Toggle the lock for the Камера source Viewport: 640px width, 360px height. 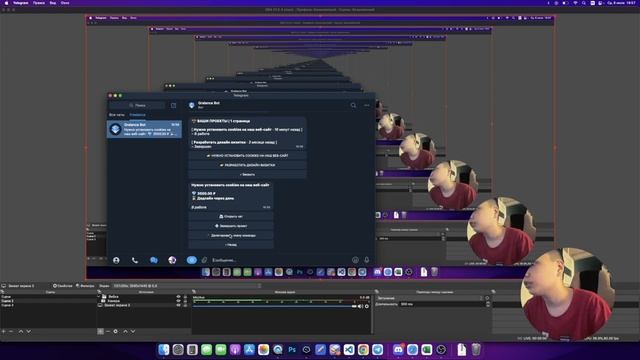pos(185,301)
